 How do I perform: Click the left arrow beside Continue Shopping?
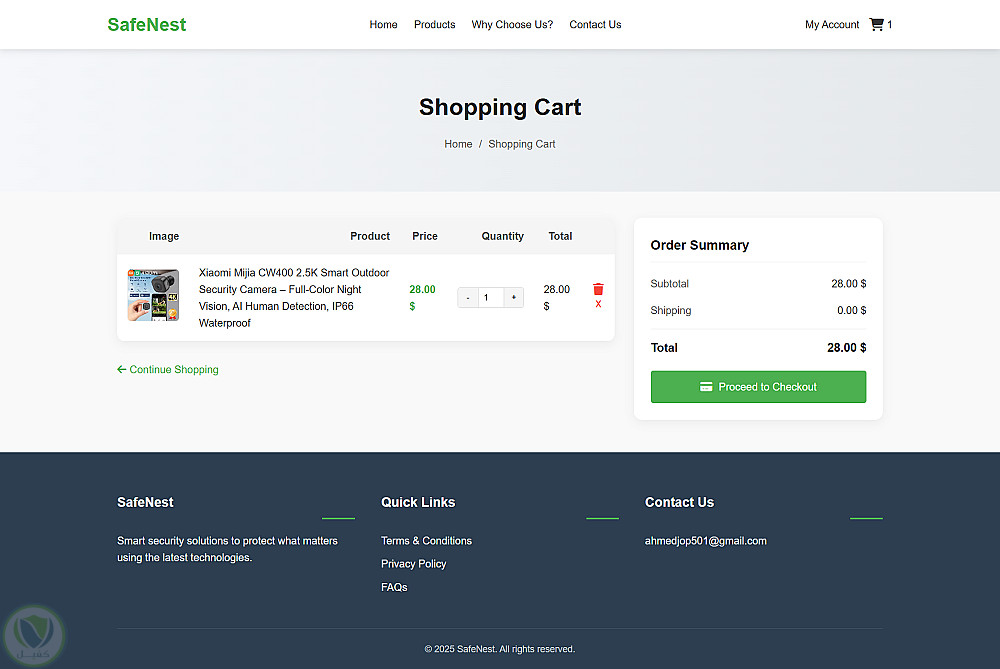[x=122, y=370]
